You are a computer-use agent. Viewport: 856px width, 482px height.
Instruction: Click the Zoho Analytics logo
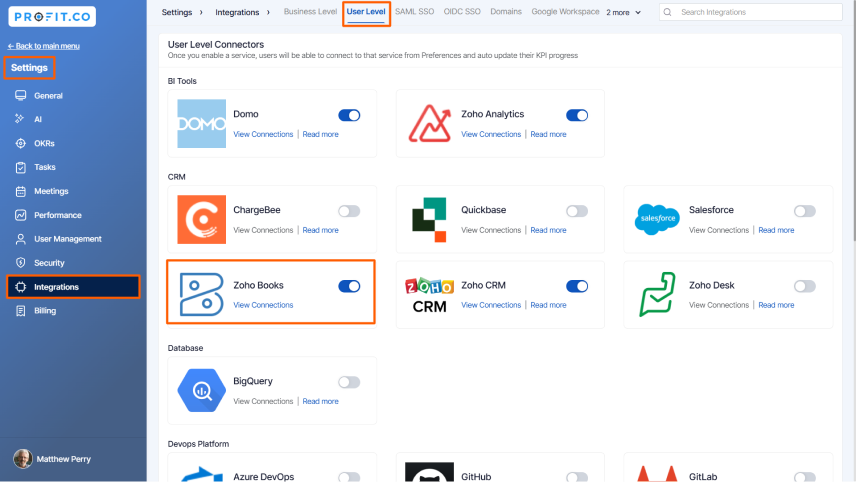(x=430, y=123)
